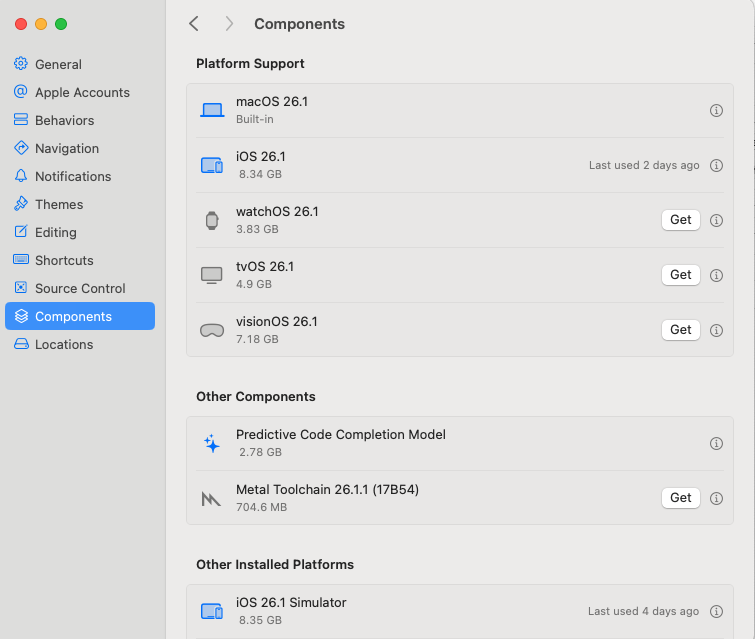Show info for iOS 26.1 platform
This screenshot has width=755, height=639.
click(x=716, y=165)
